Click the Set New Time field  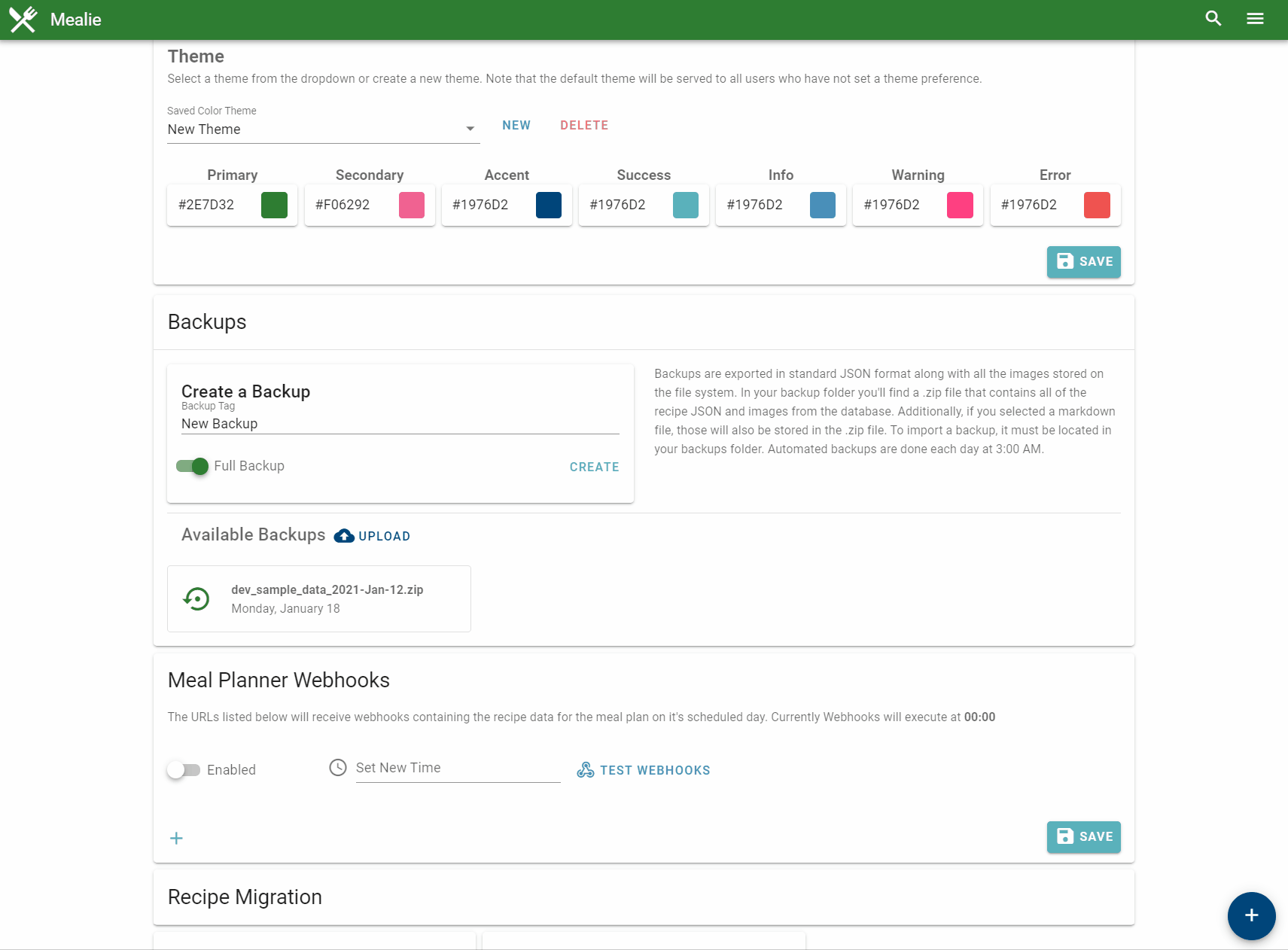(x=458, y=769)
